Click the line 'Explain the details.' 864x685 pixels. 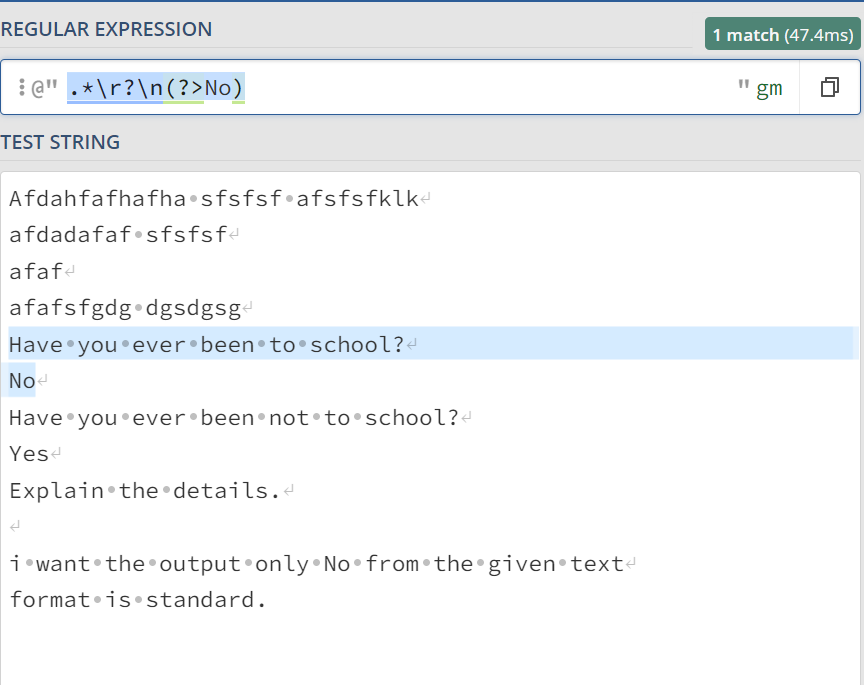[144, 491]
